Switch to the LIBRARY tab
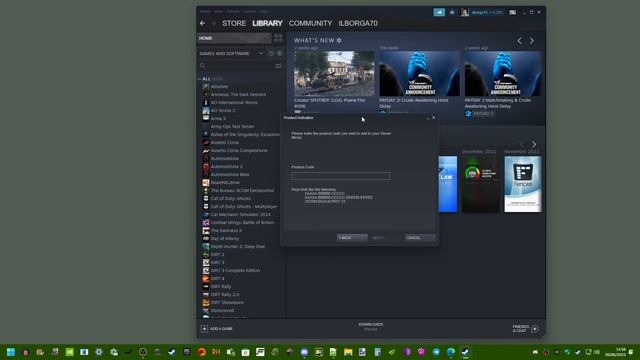This screenshot has width=640, height=360. coord(267,23)
